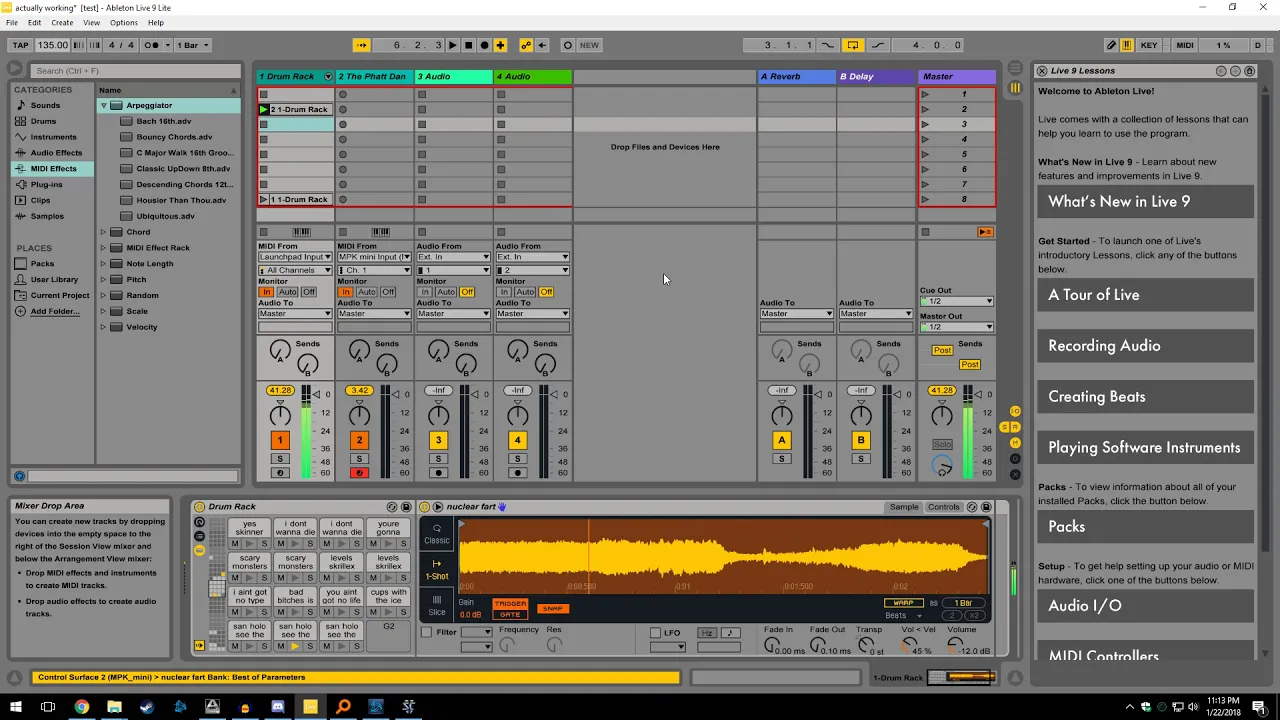
Task: Expand the MIDI Effect Rack folder
Action: 103,248
